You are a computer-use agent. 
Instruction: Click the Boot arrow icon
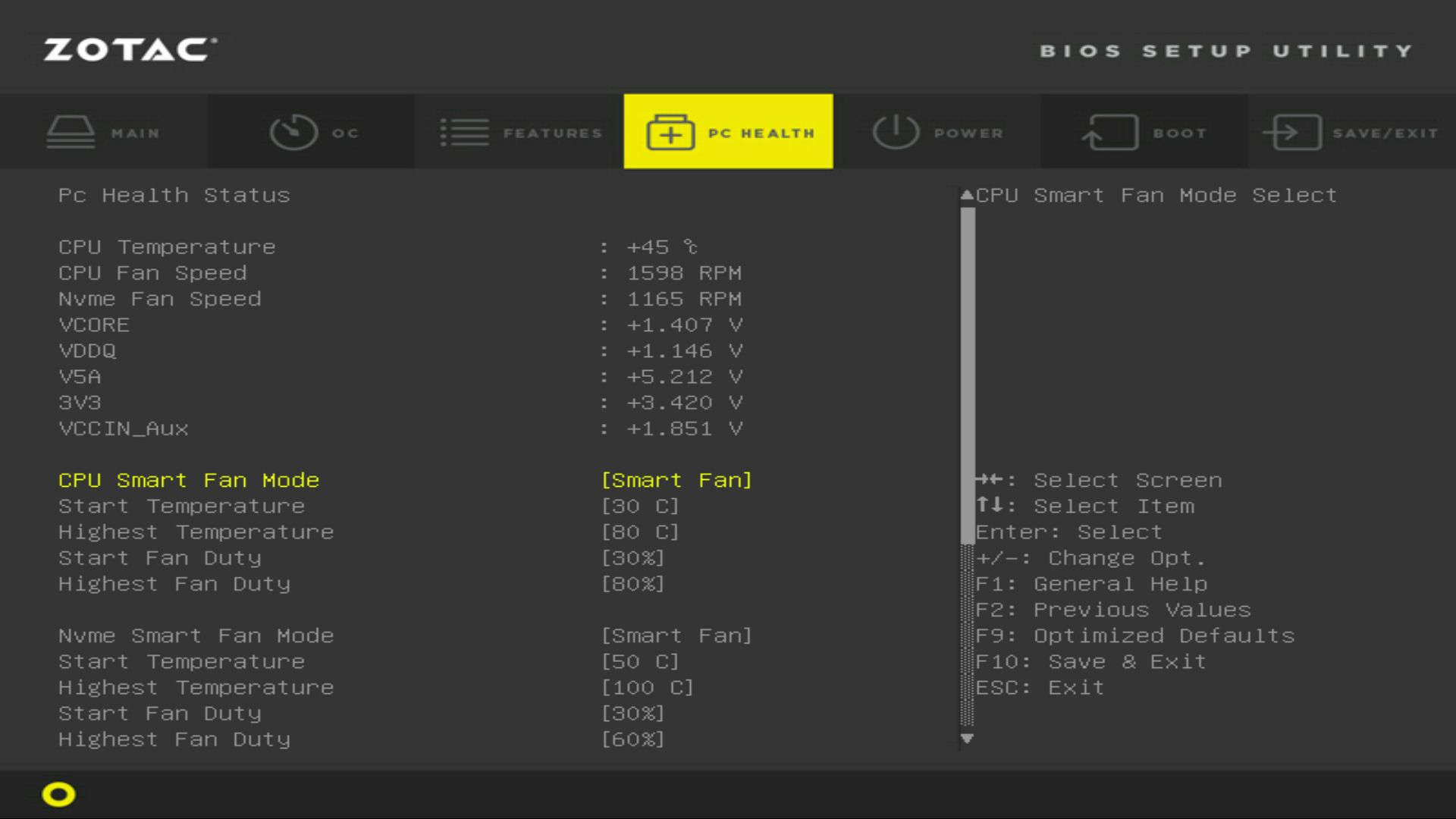click(x=1109, y=133)
